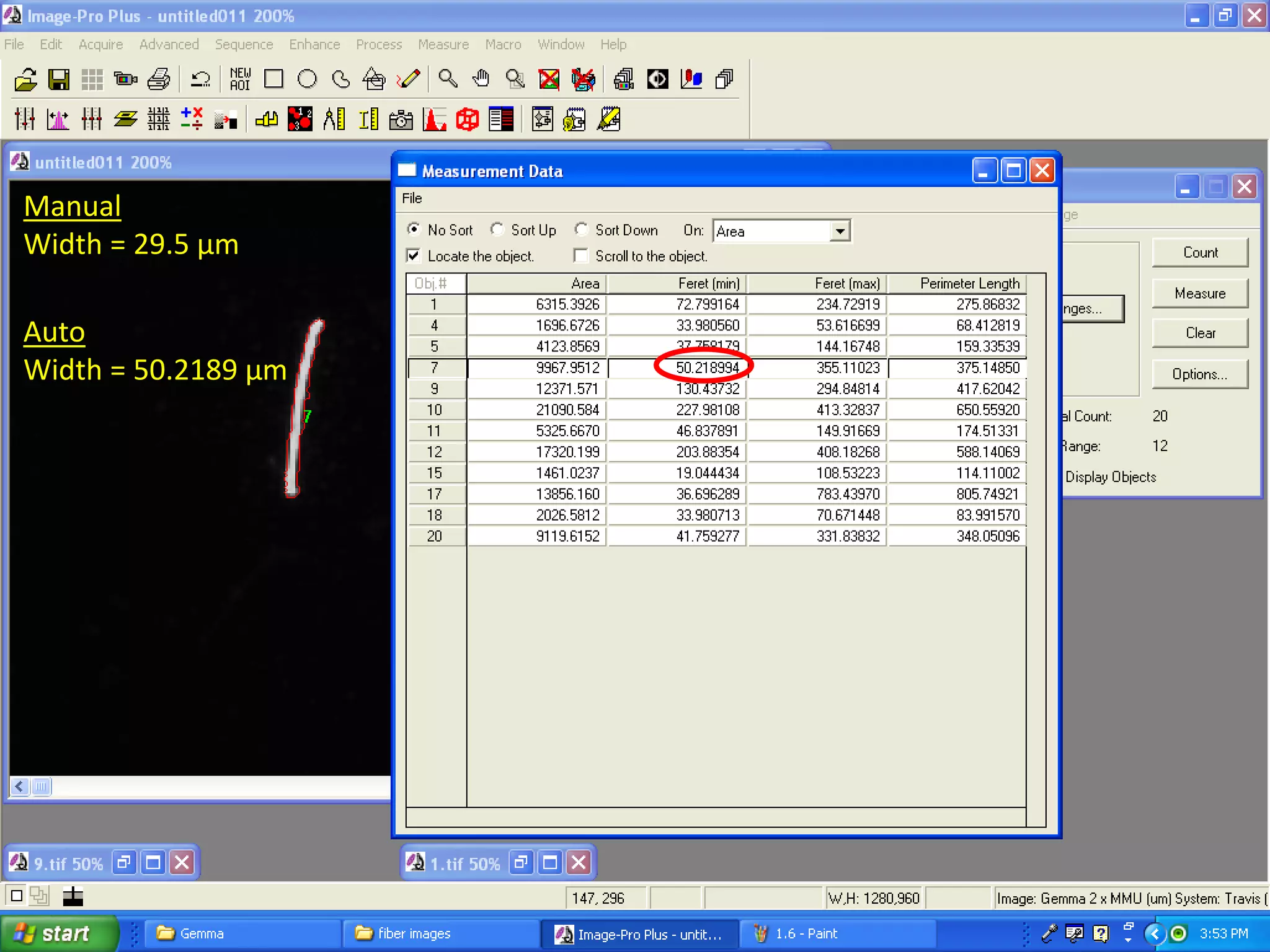Restore the 9.tif 50% minimized window

click(x=124, y=863)
